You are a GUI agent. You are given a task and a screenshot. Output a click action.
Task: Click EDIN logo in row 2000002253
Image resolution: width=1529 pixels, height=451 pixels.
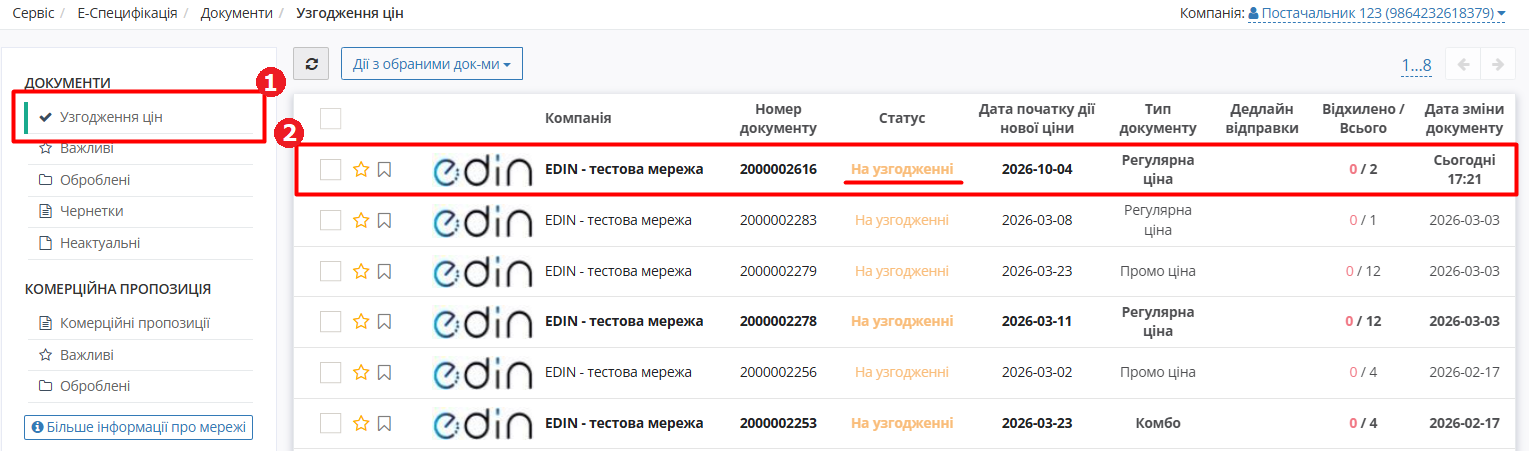(x=483, y=423)
